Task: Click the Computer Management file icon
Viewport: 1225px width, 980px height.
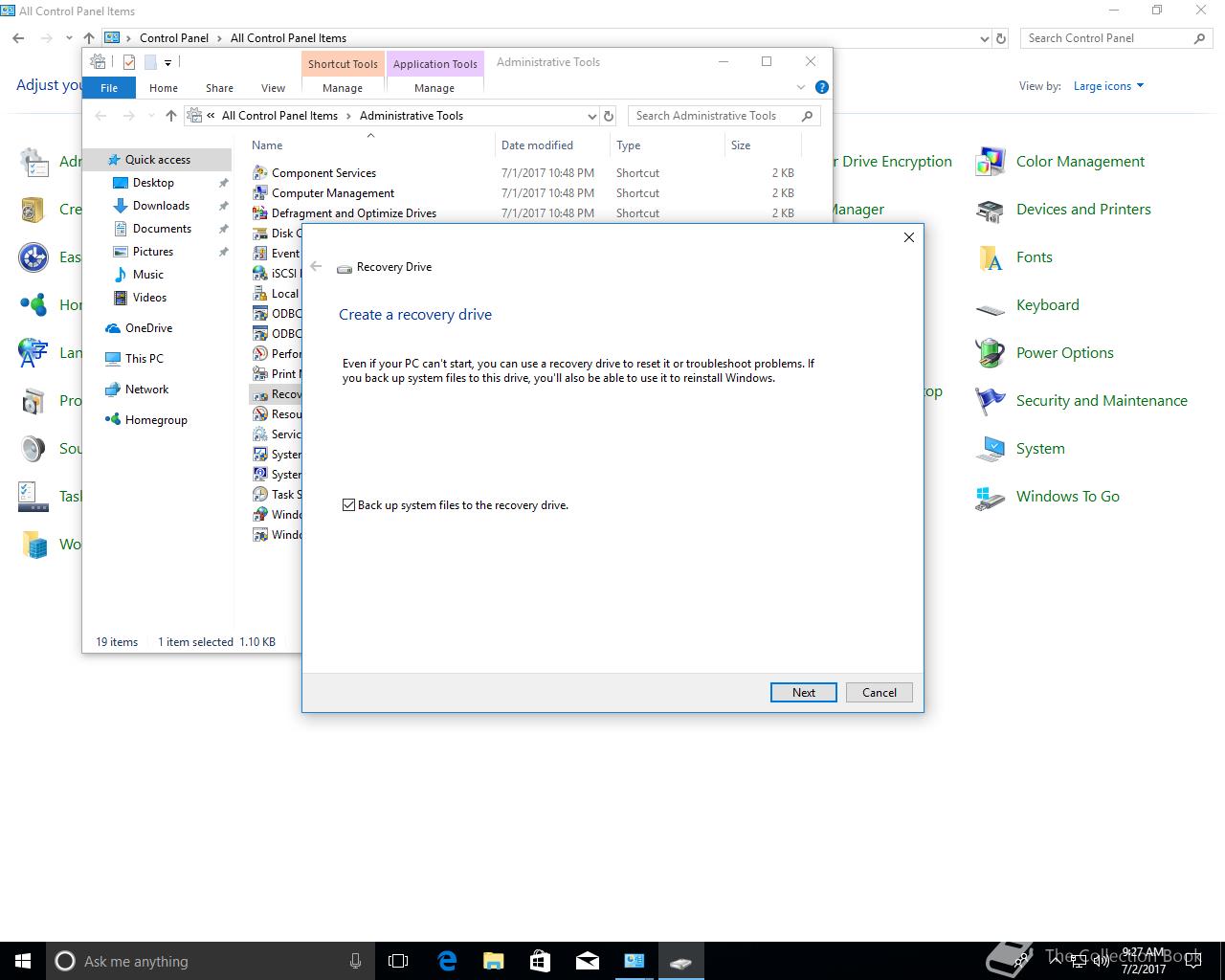Action: click(259, 193)
